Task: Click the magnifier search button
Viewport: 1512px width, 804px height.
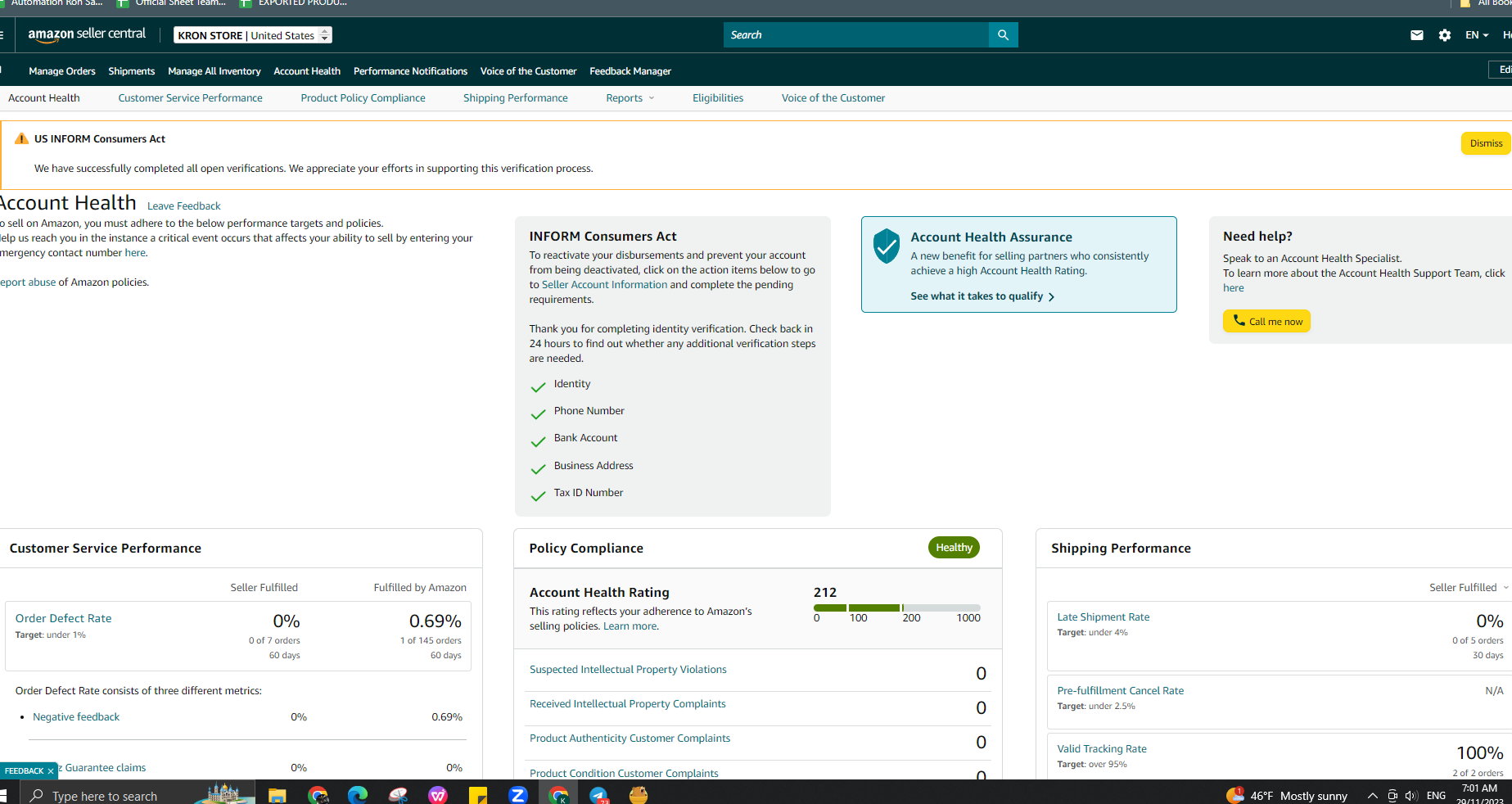Action: pos(1003,35)
